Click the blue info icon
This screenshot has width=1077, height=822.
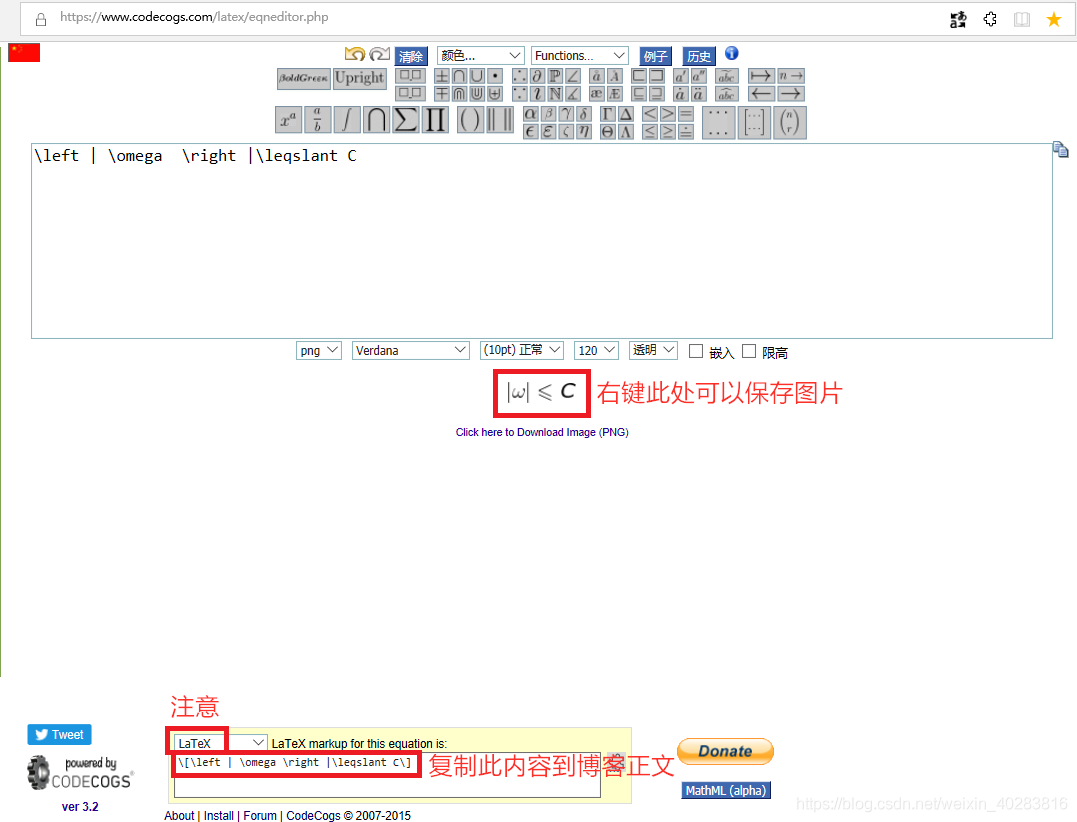click(732, 54)
